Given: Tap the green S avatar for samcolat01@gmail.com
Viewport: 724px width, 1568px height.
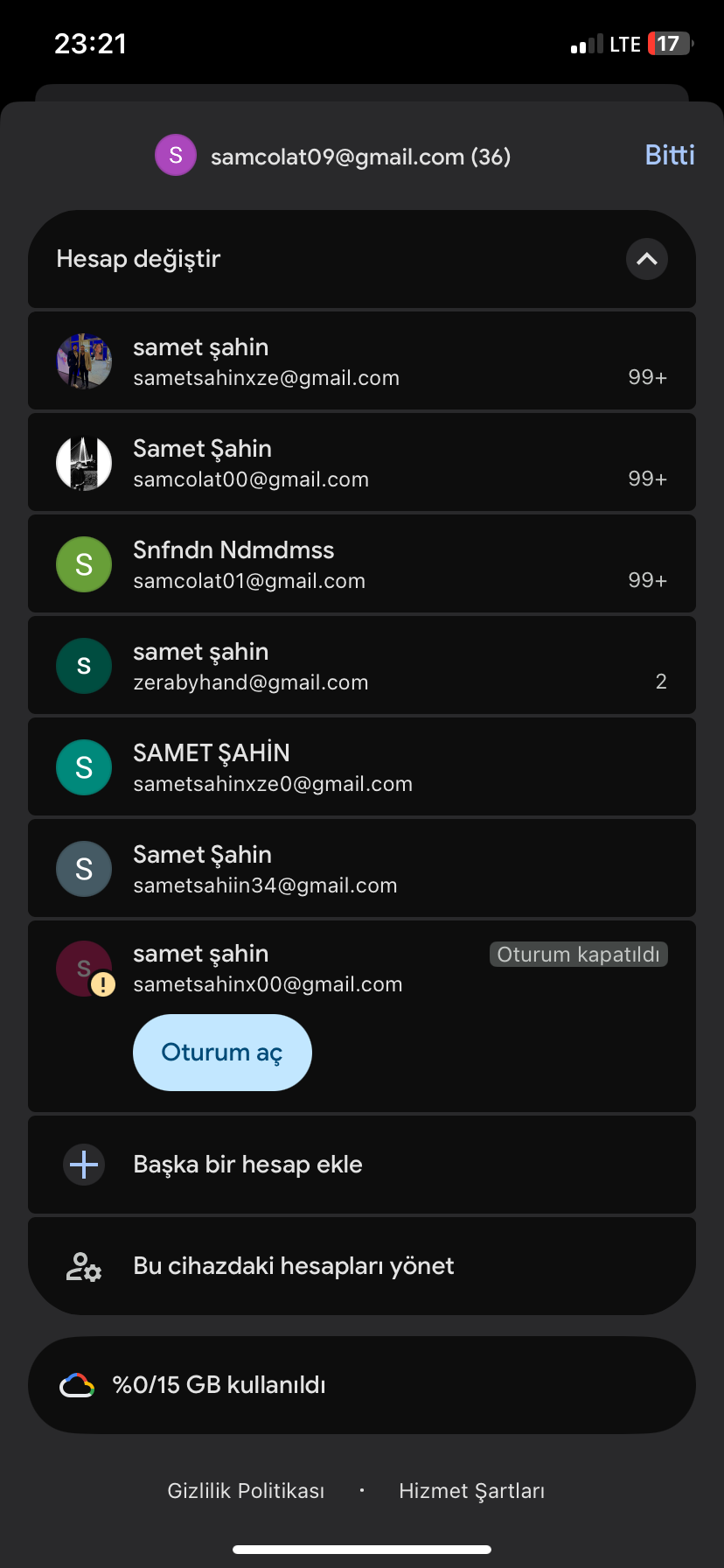Looking at the screenshot, I should pos(84,564).
